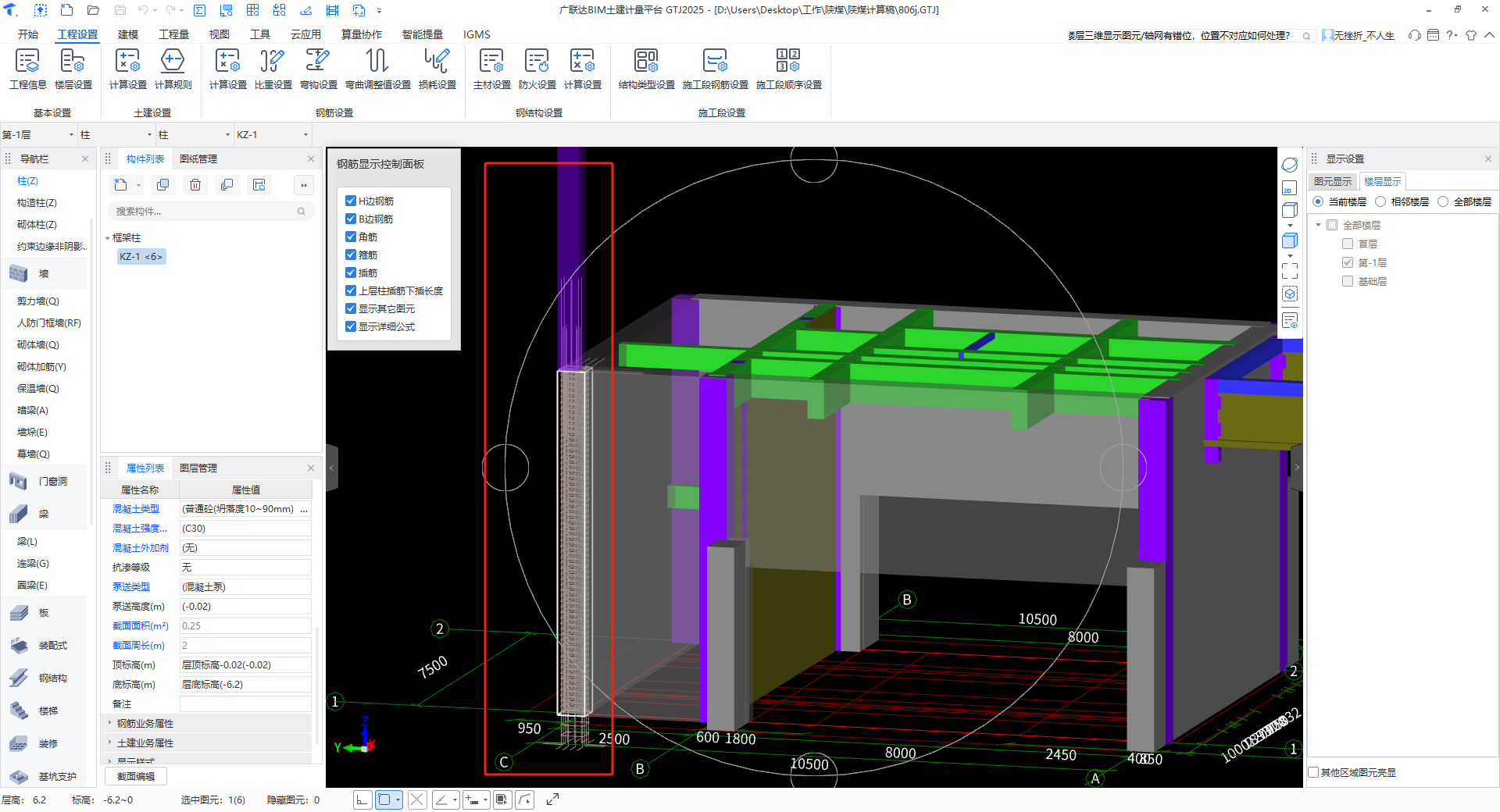Image resolution: width=1500 pixels, height=812 pixels.
Task: Uncheck B边钢筋 checkbox
Action: coord(351,219)
